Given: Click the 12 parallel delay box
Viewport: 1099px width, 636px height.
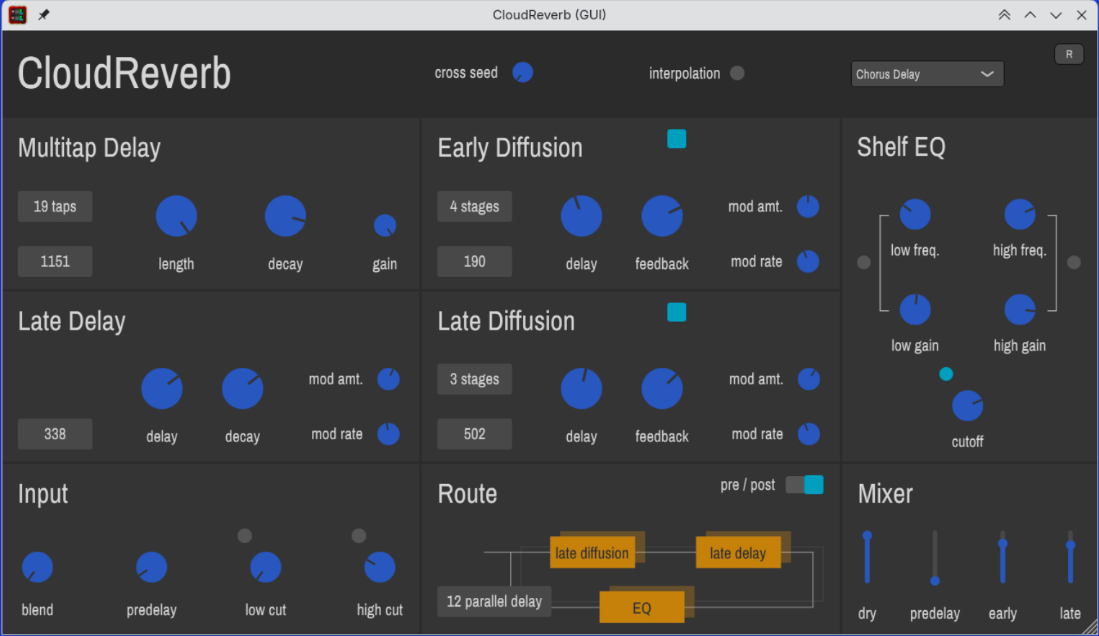Looking at the screenshot, I should pos(494,601).
